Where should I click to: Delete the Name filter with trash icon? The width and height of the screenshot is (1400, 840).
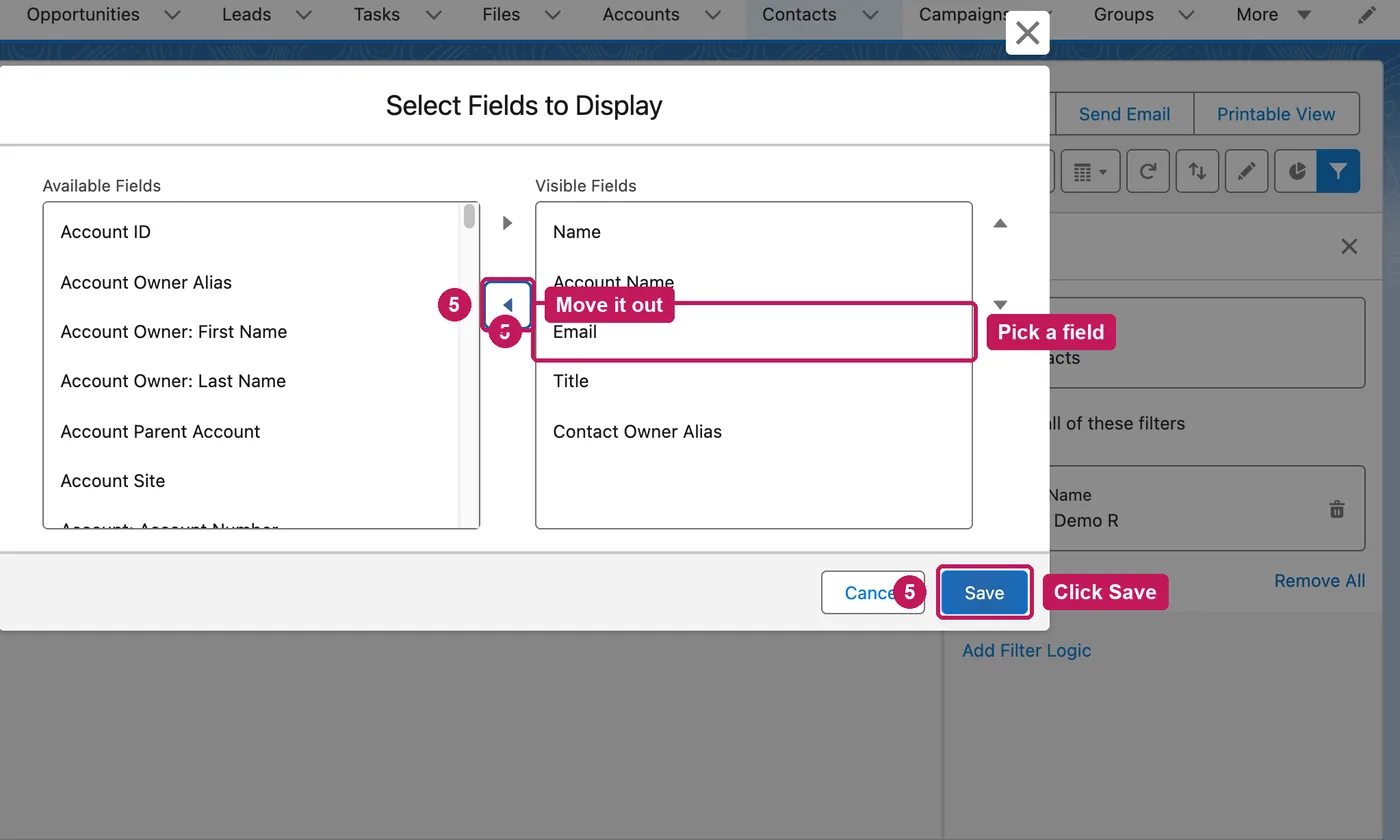point(1336,509)
